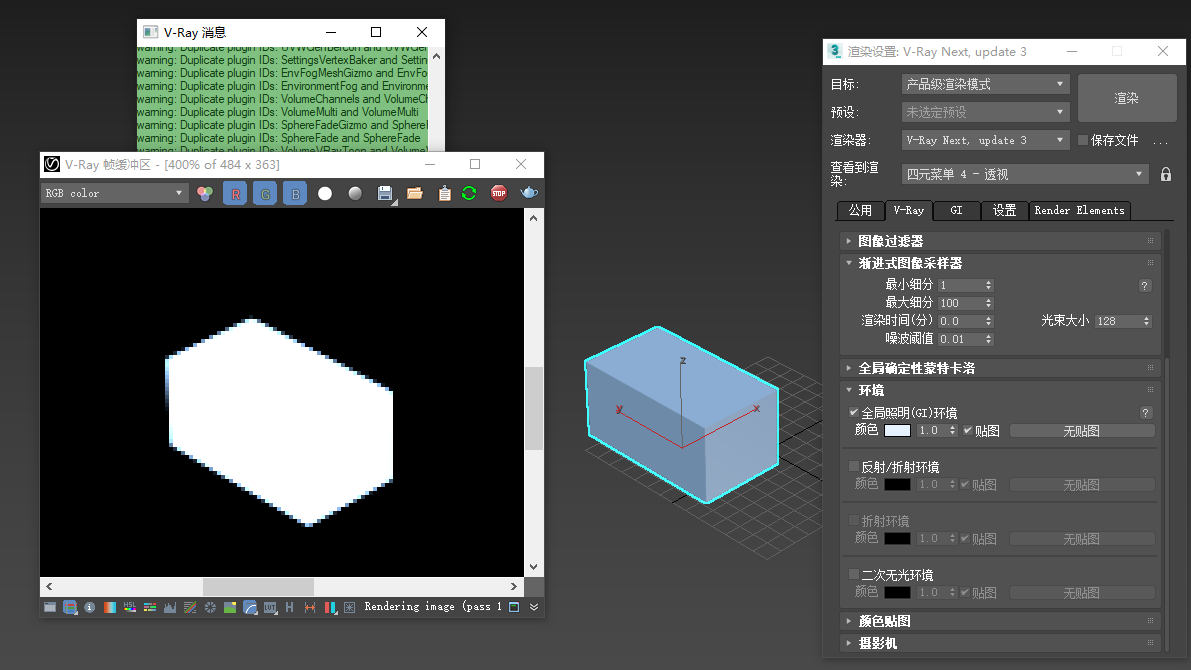
Task: Toggle the levels histogram icon
Action: (169, 607)
